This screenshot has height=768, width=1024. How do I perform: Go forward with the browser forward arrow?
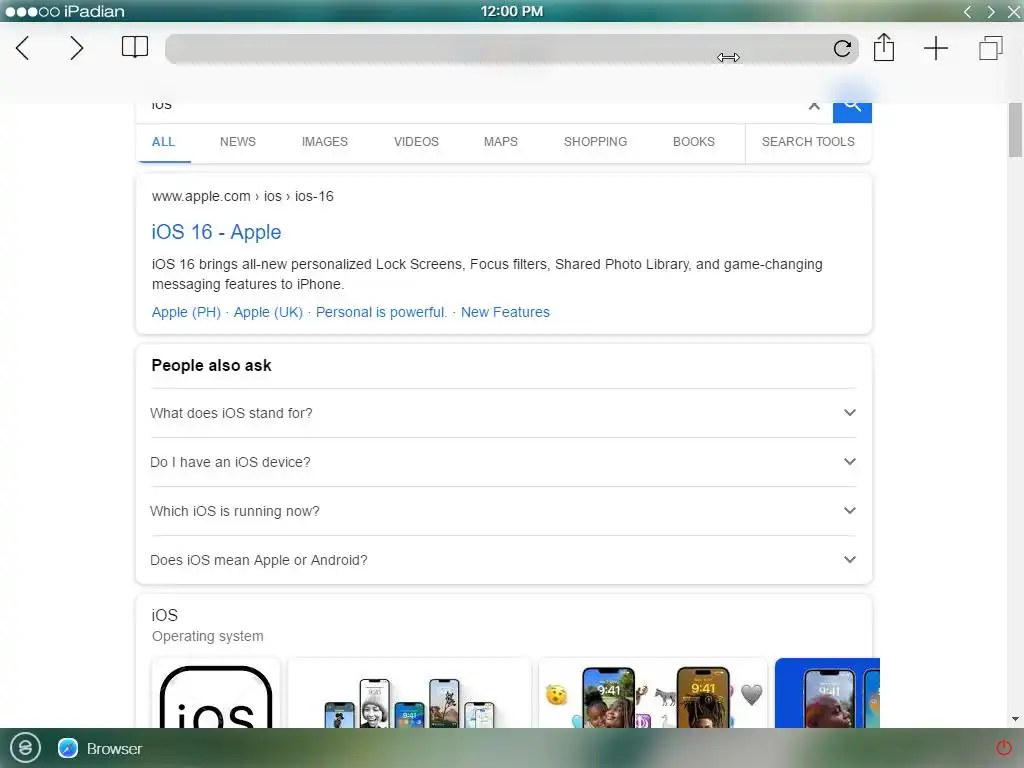coord(76,48)
